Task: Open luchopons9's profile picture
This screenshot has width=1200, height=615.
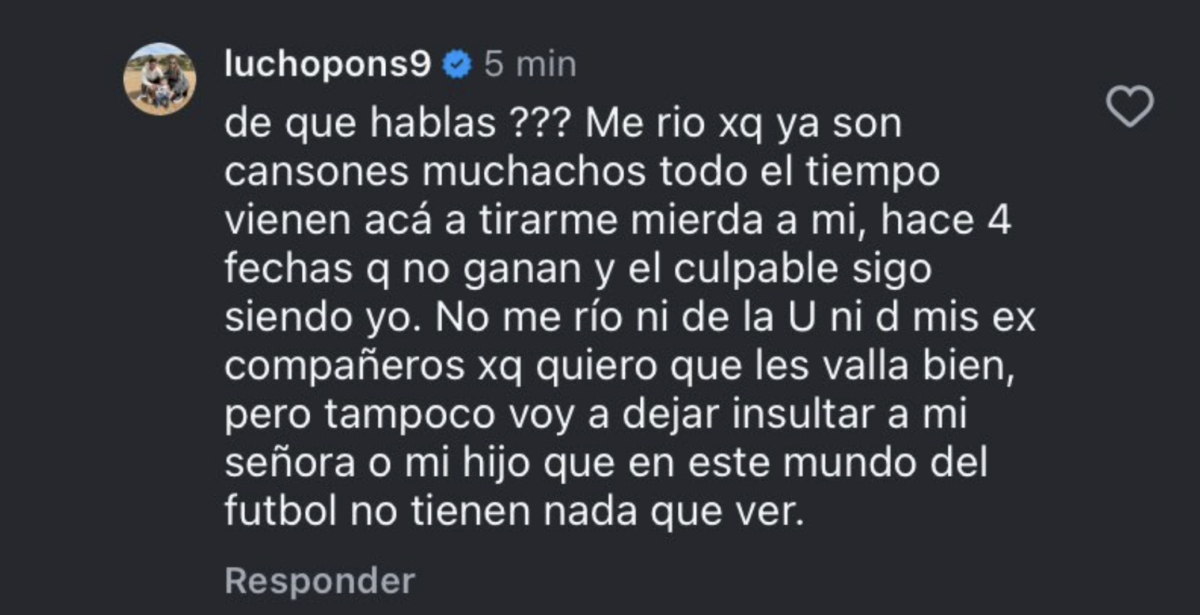Action: coord(160,79)
